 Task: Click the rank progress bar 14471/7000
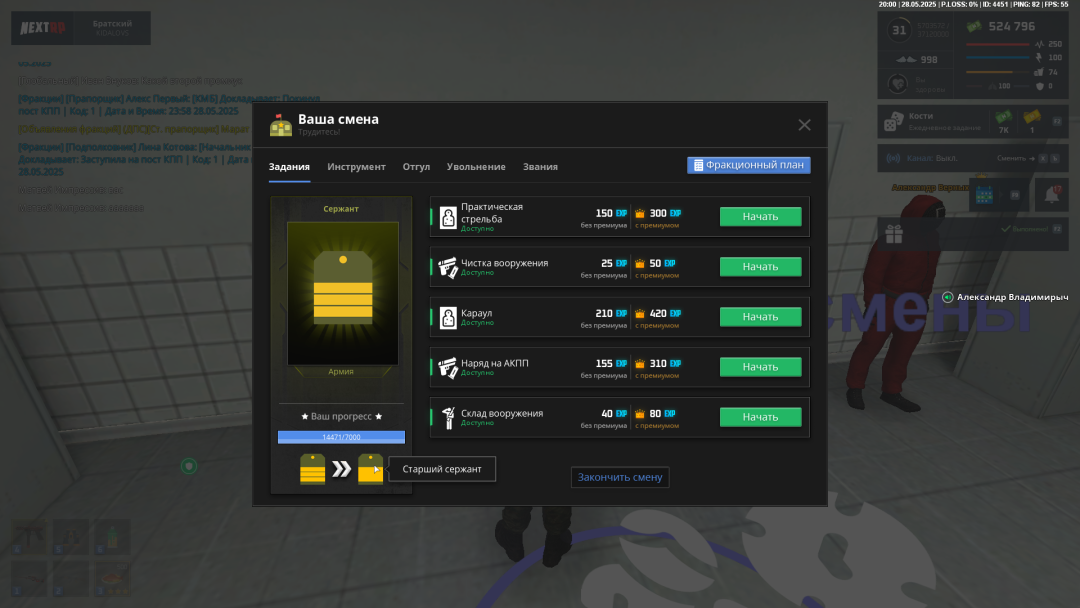341,437
